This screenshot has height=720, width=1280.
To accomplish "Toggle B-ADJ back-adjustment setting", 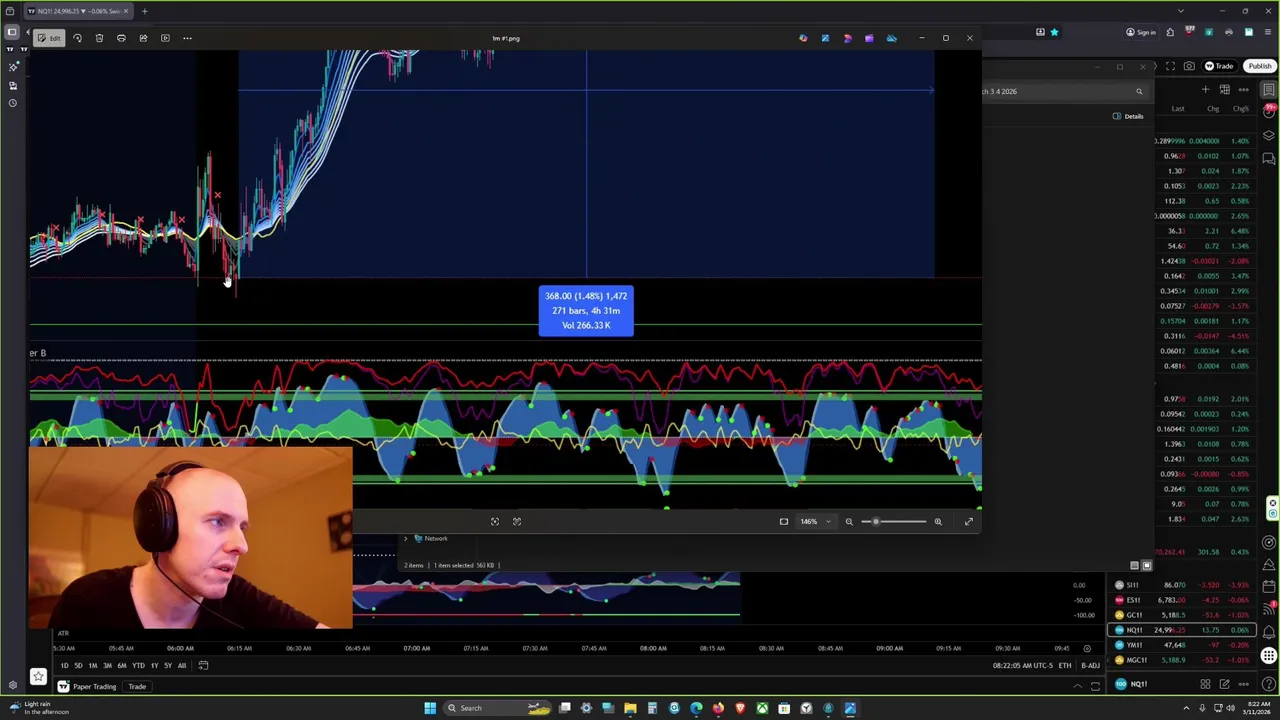I will tap(1091, 666).
